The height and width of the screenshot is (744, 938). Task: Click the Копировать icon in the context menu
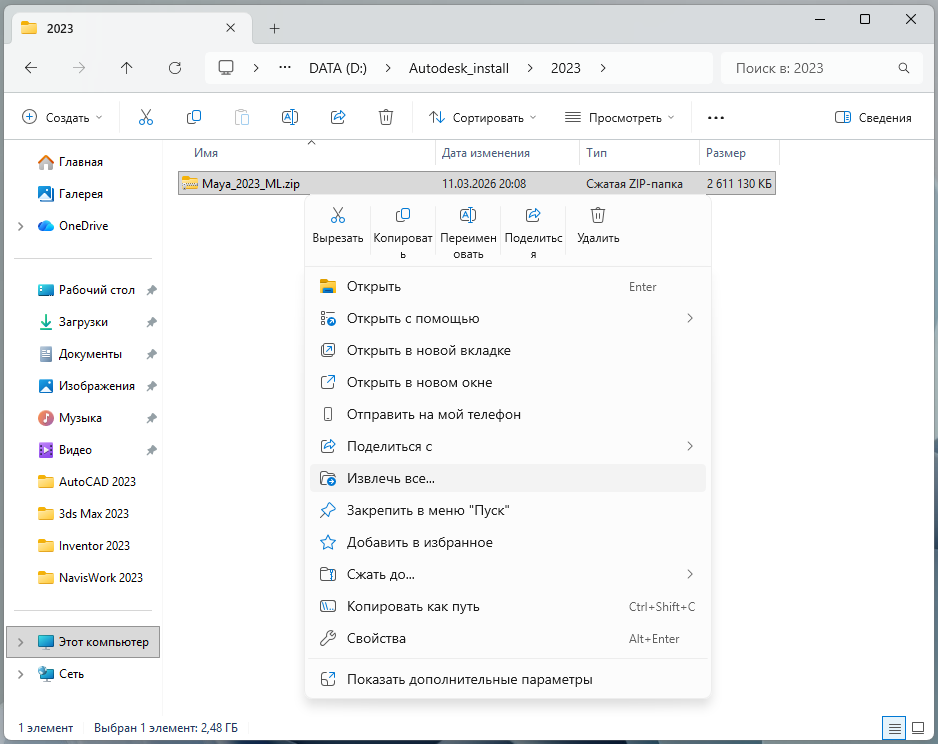pos(403,215)
